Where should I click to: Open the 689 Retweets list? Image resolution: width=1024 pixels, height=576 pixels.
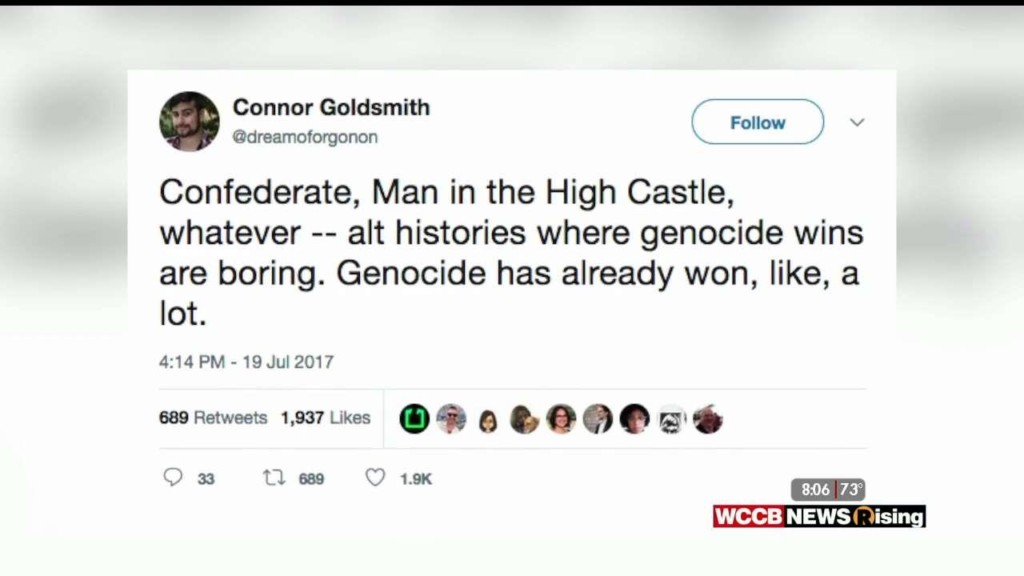(x=213, y=417)
